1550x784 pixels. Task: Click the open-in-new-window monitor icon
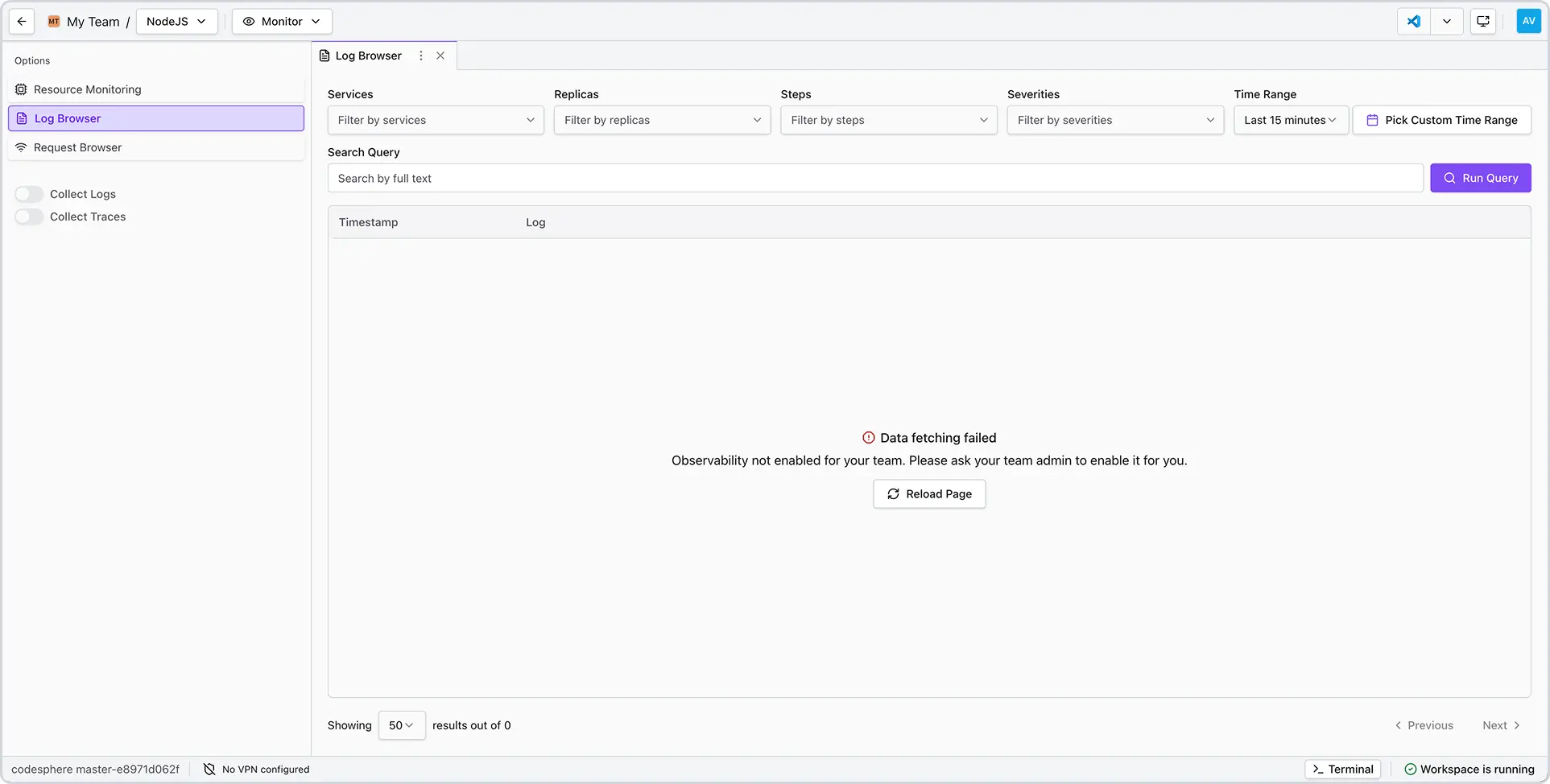tap(1482, 21)
